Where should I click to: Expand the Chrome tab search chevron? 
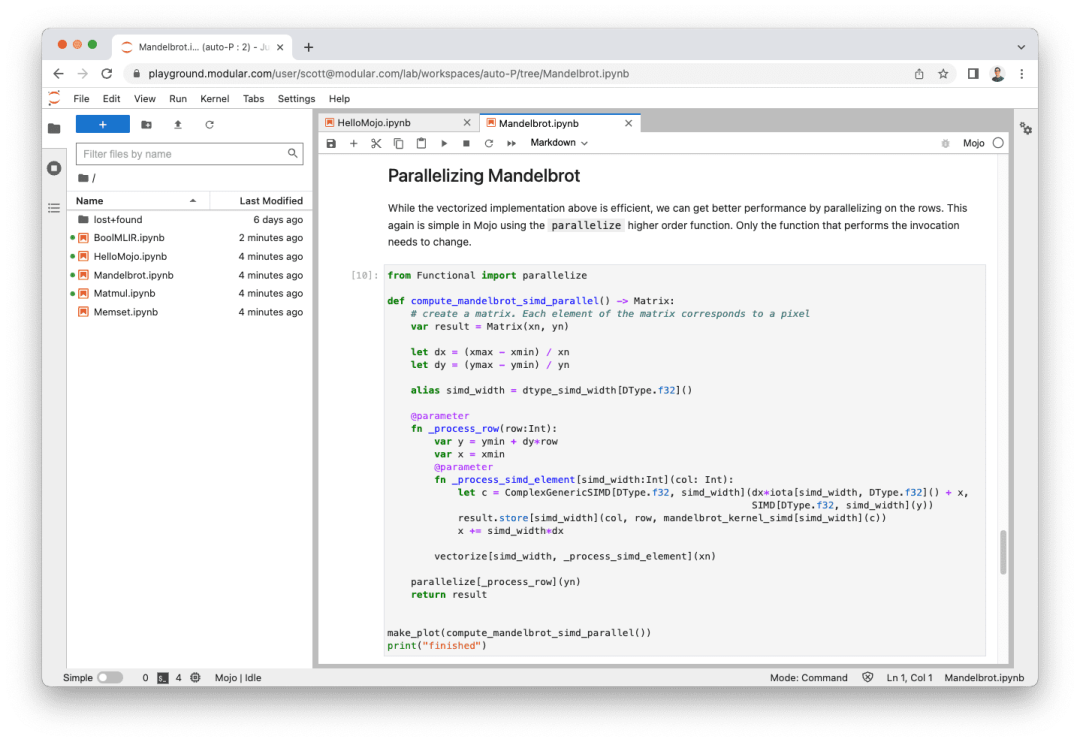pyautogui.click(x=1021, y=47)
